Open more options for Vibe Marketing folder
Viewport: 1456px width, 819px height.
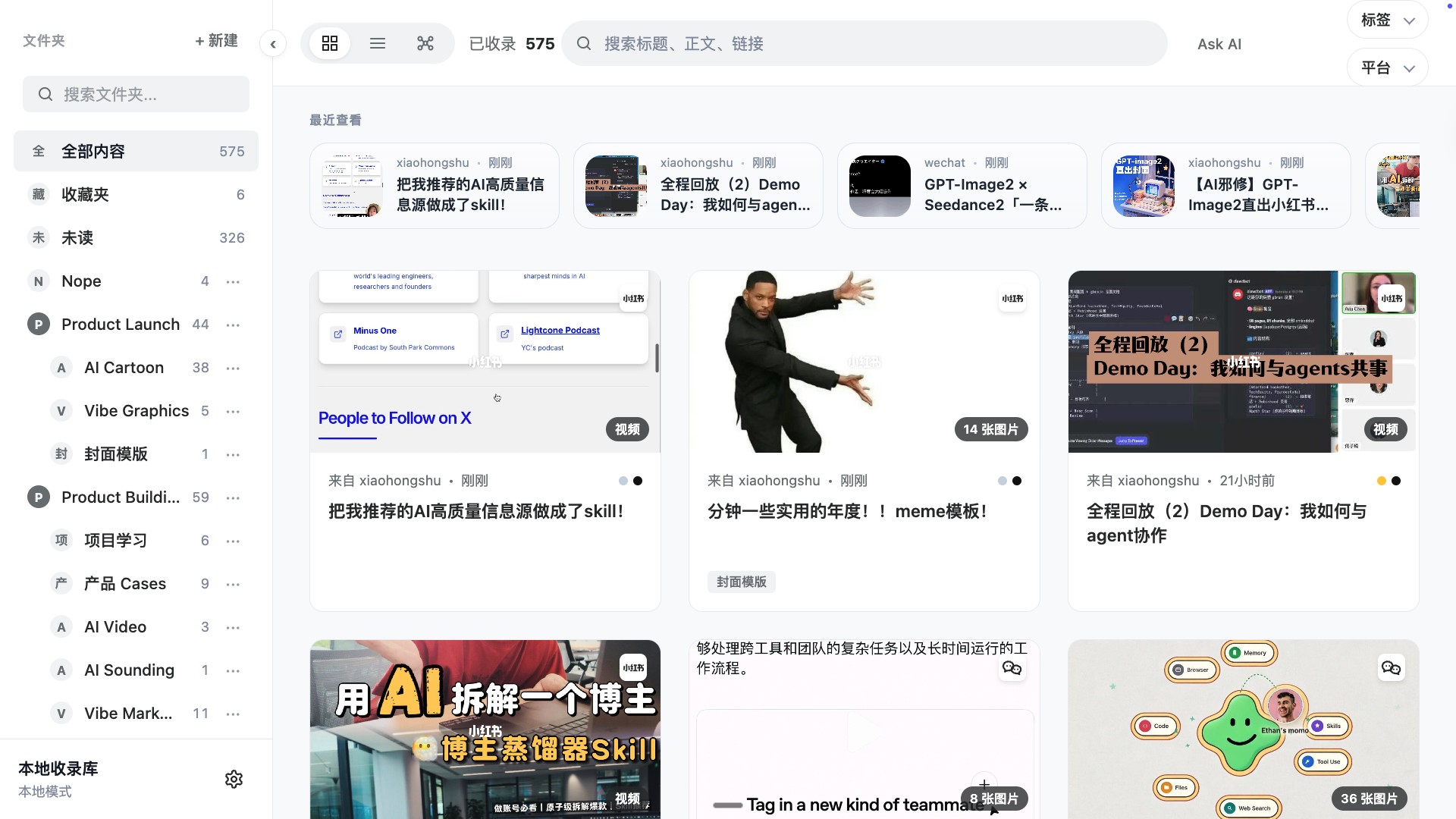(233, 714)
